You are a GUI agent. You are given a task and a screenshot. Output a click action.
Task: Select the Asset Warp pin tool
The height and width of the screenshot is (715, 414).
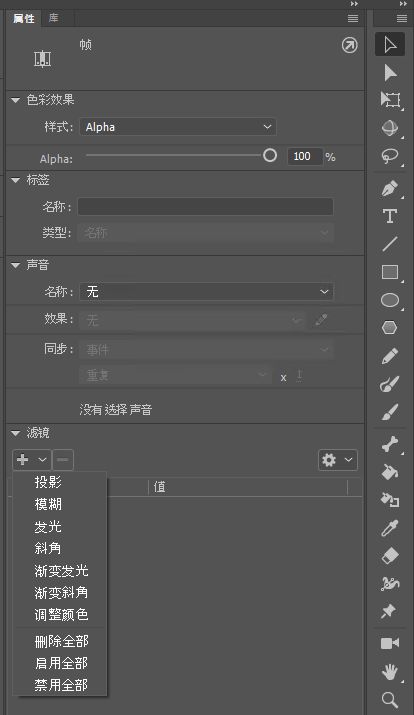pyautogui.click(x=389, y=611)
